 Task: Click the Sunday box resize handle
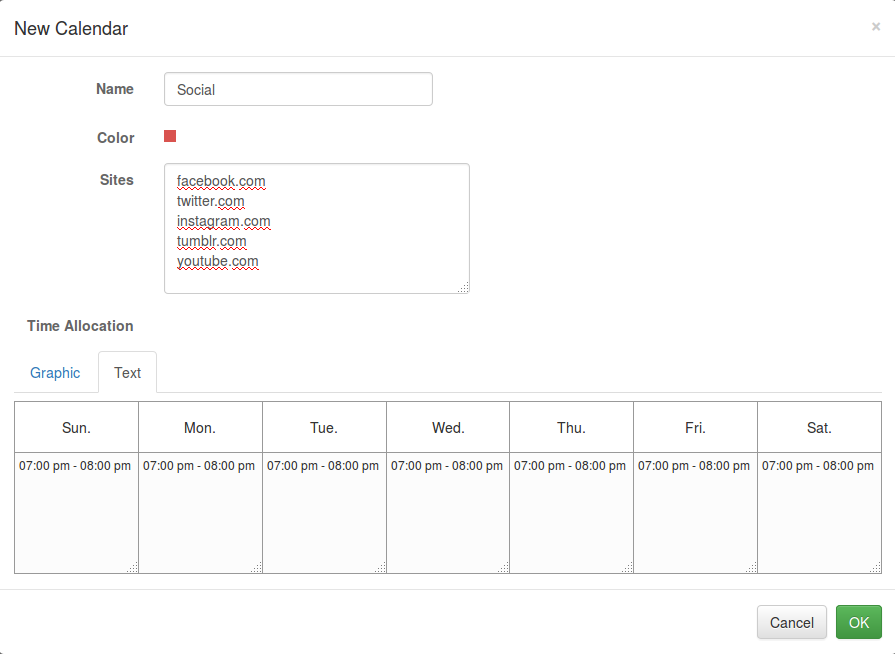tap(133, 568)
